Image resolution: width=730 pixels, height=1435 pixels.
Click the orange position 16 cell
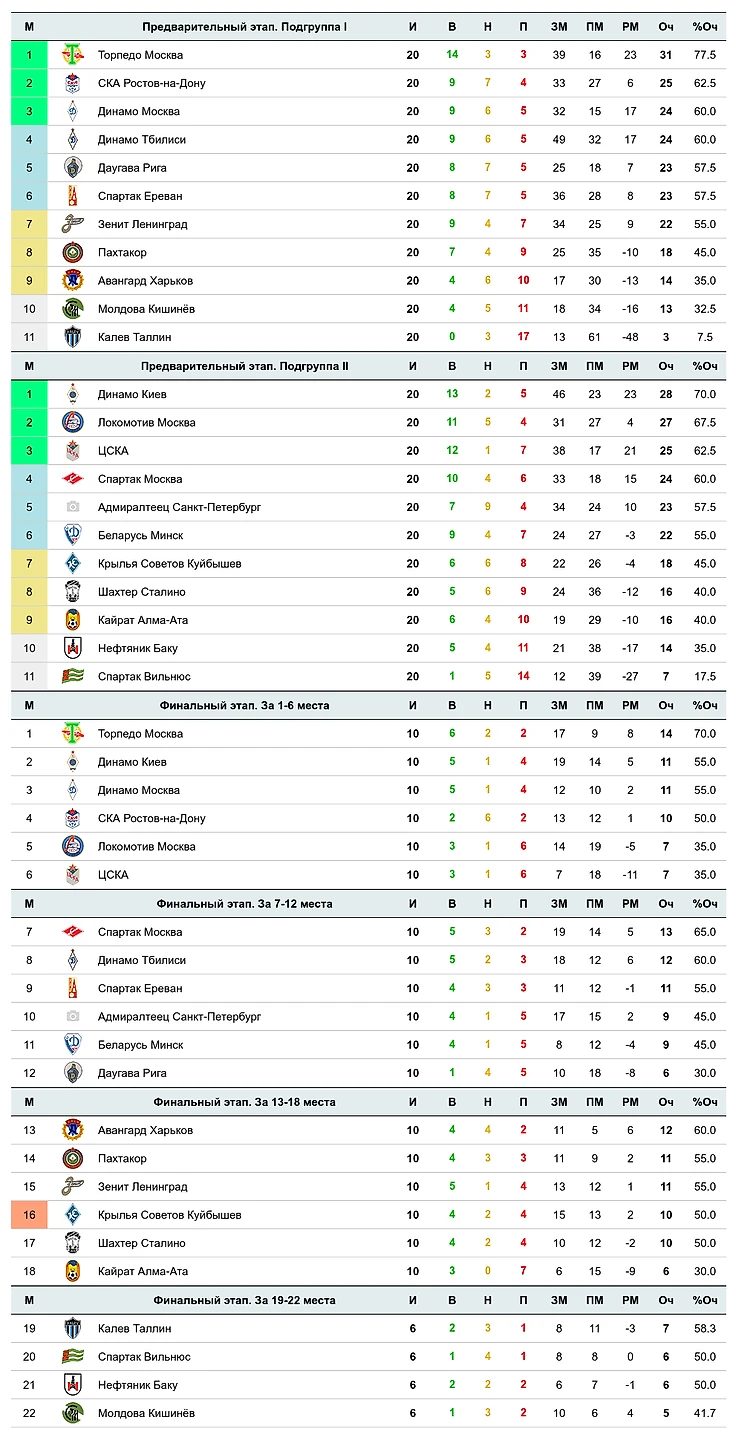coord(29,1215)
